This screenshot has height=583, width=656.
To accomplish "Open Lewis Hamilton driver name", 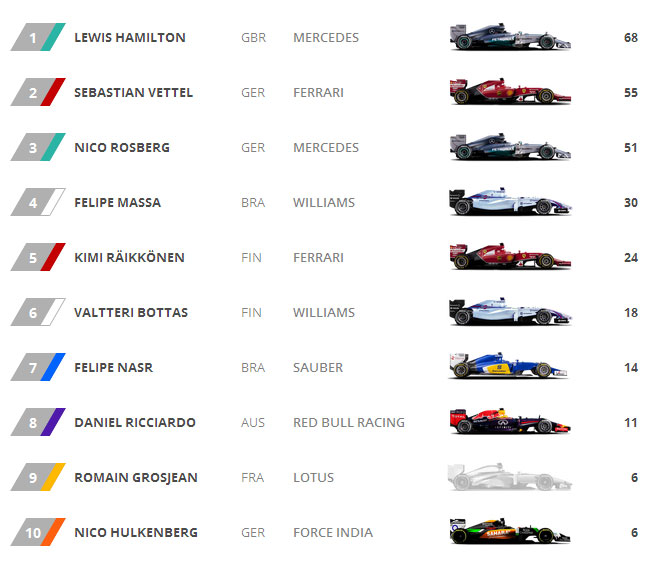I will coord(130,38).
